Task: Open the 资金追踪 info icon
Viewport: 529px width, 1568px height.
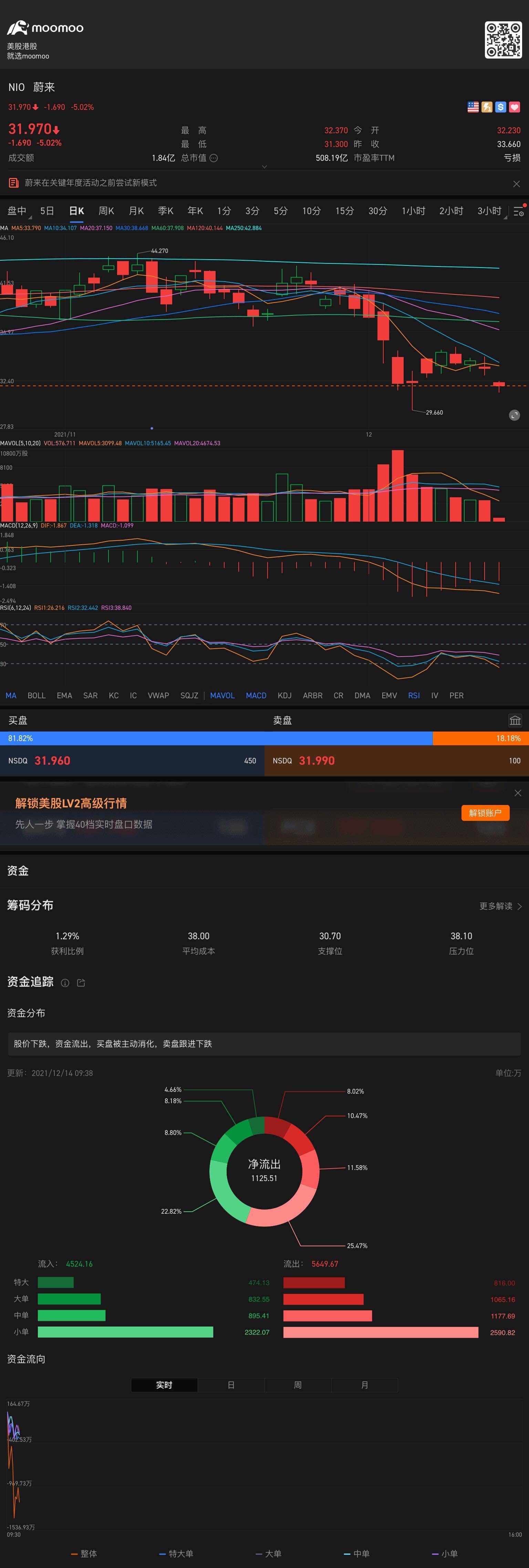Action: [65, 982]
